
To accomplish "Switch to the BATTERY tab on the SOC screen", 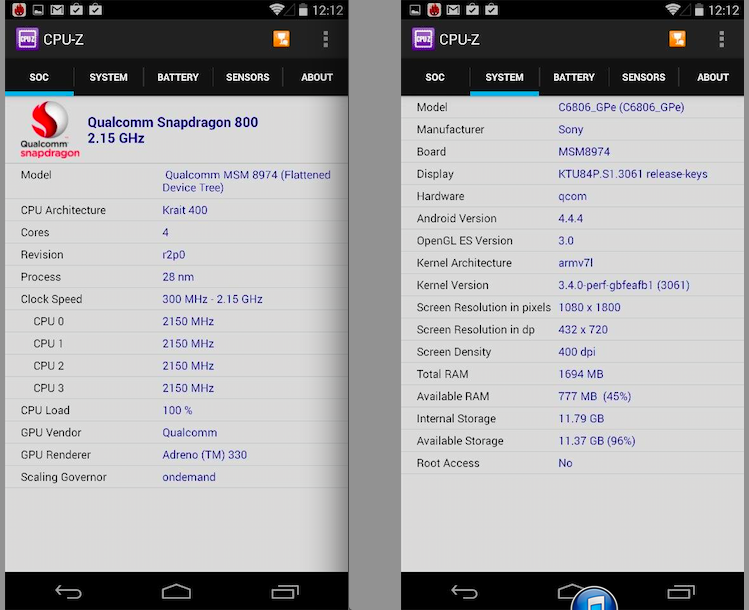I will [178, 77].
